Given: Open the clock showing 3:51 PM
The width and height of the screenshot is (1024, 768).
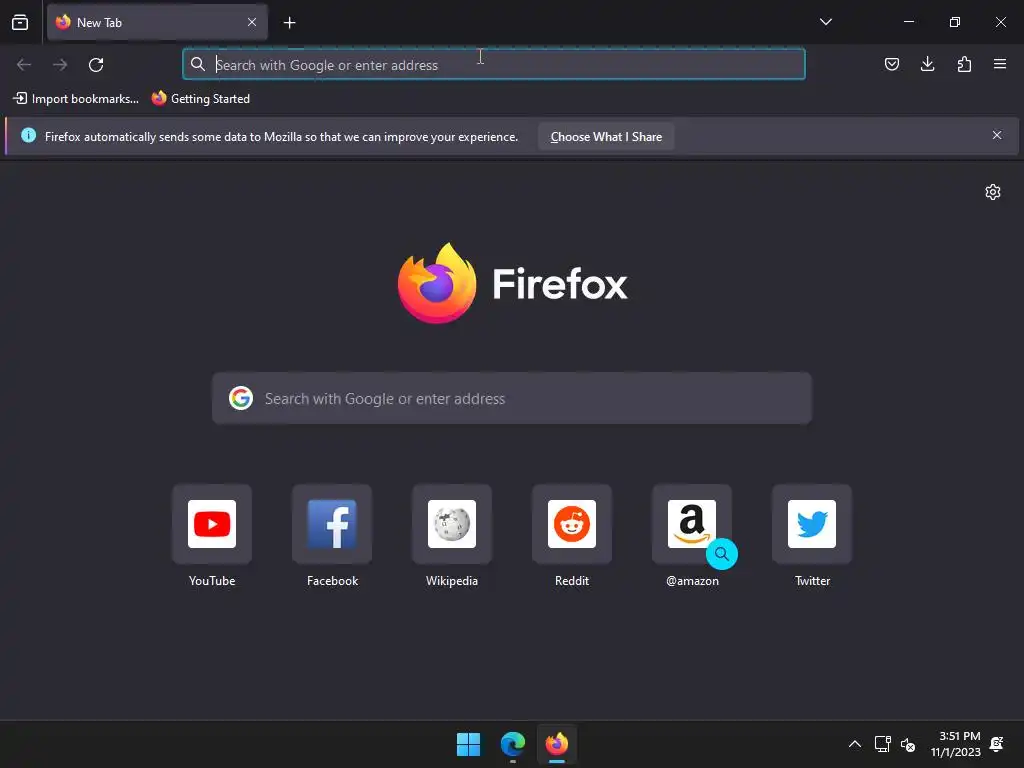Looking at the screenshot, I should (x=955, y=744).
